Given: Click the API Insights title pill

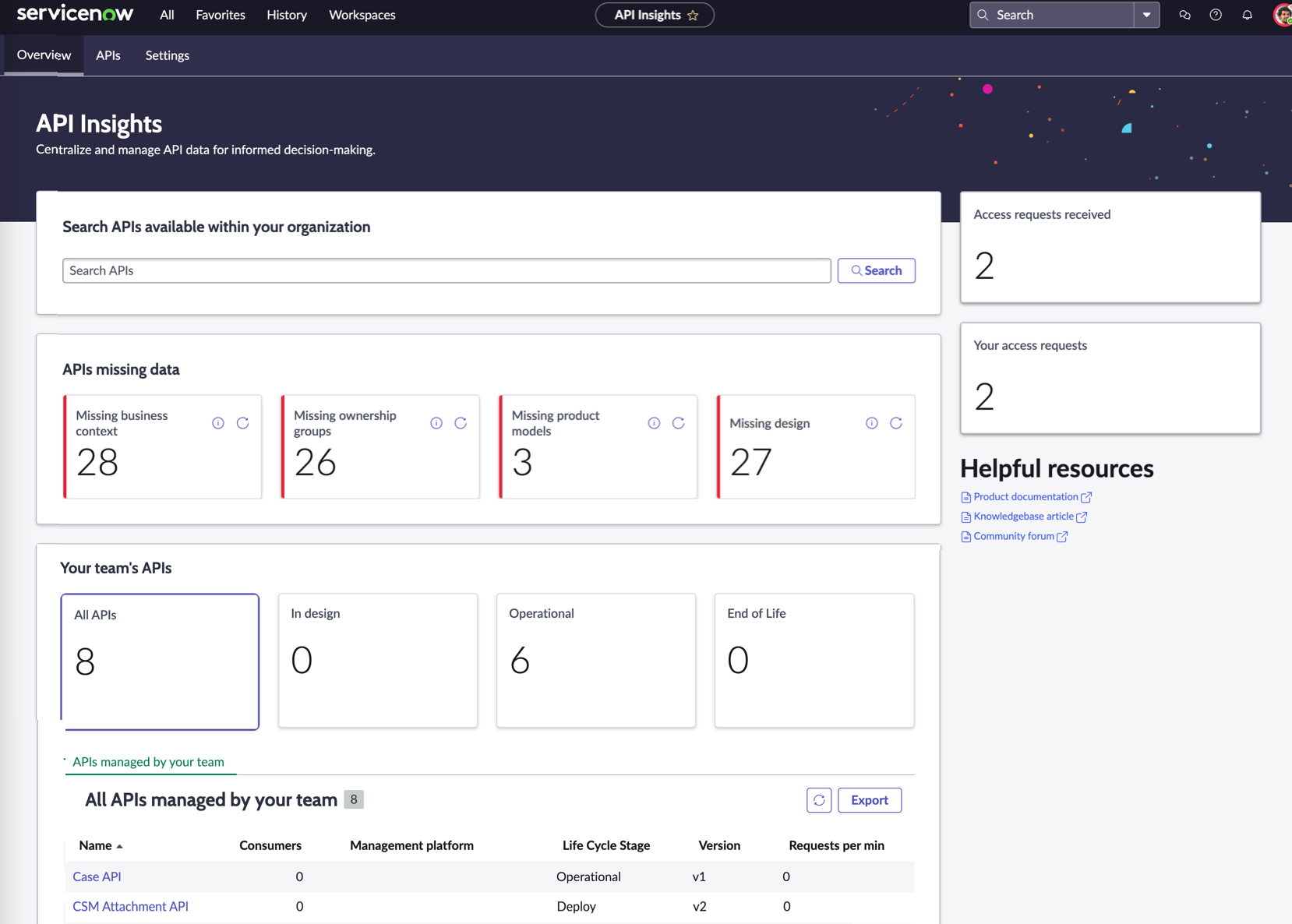Looking at the screenshot, I should tap(655, 15).
